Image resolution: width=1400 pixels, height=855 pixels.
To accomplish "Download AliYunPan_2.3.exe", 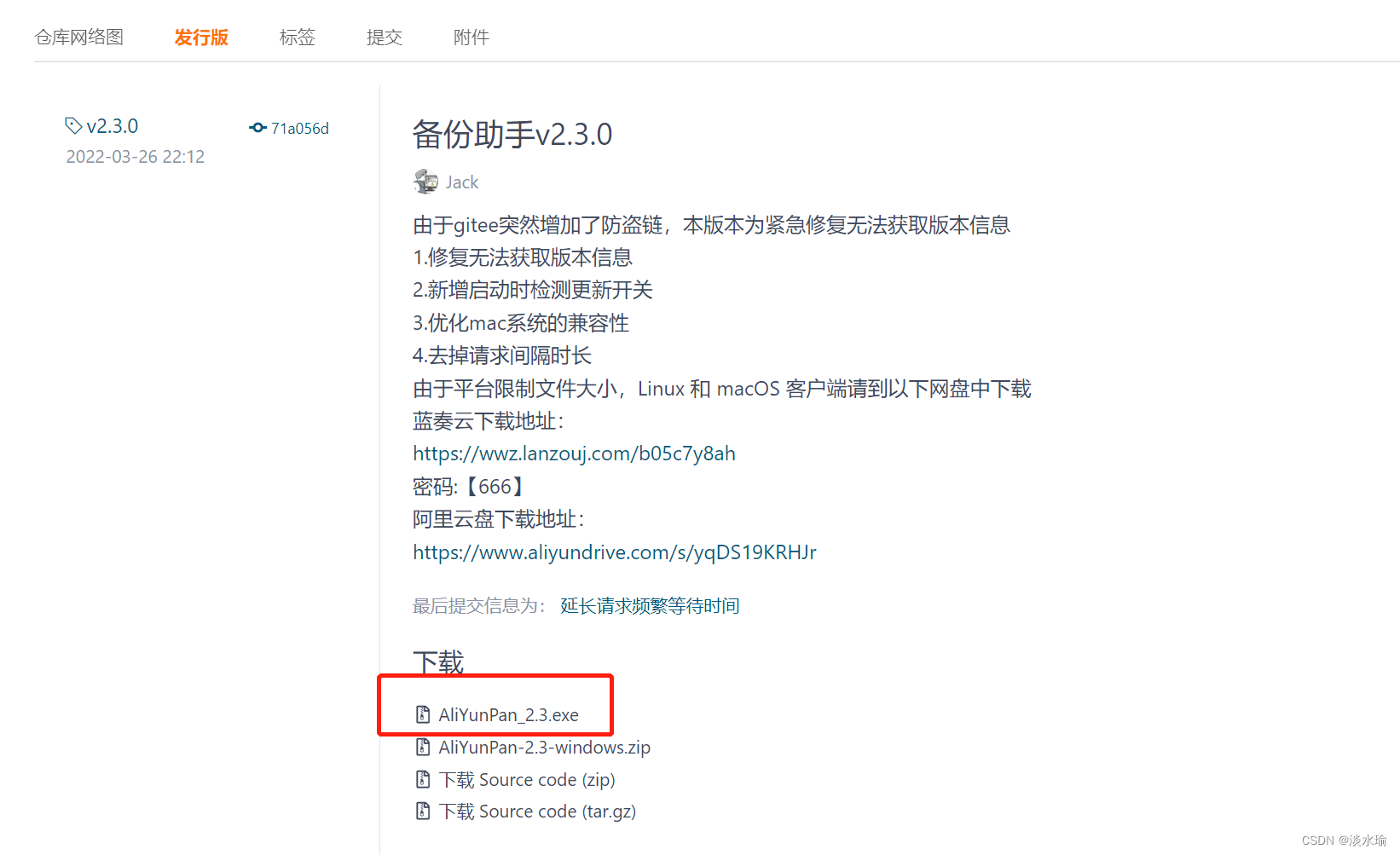I will (x=509, y=715).
